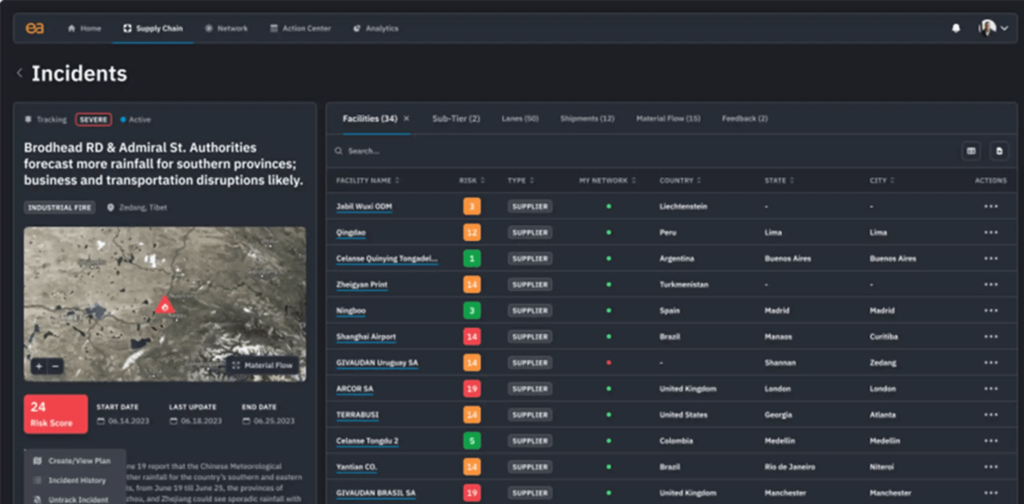1024x504 pixels.
Task: Open actions menu for TERRABUSI row
Action: 991,415
